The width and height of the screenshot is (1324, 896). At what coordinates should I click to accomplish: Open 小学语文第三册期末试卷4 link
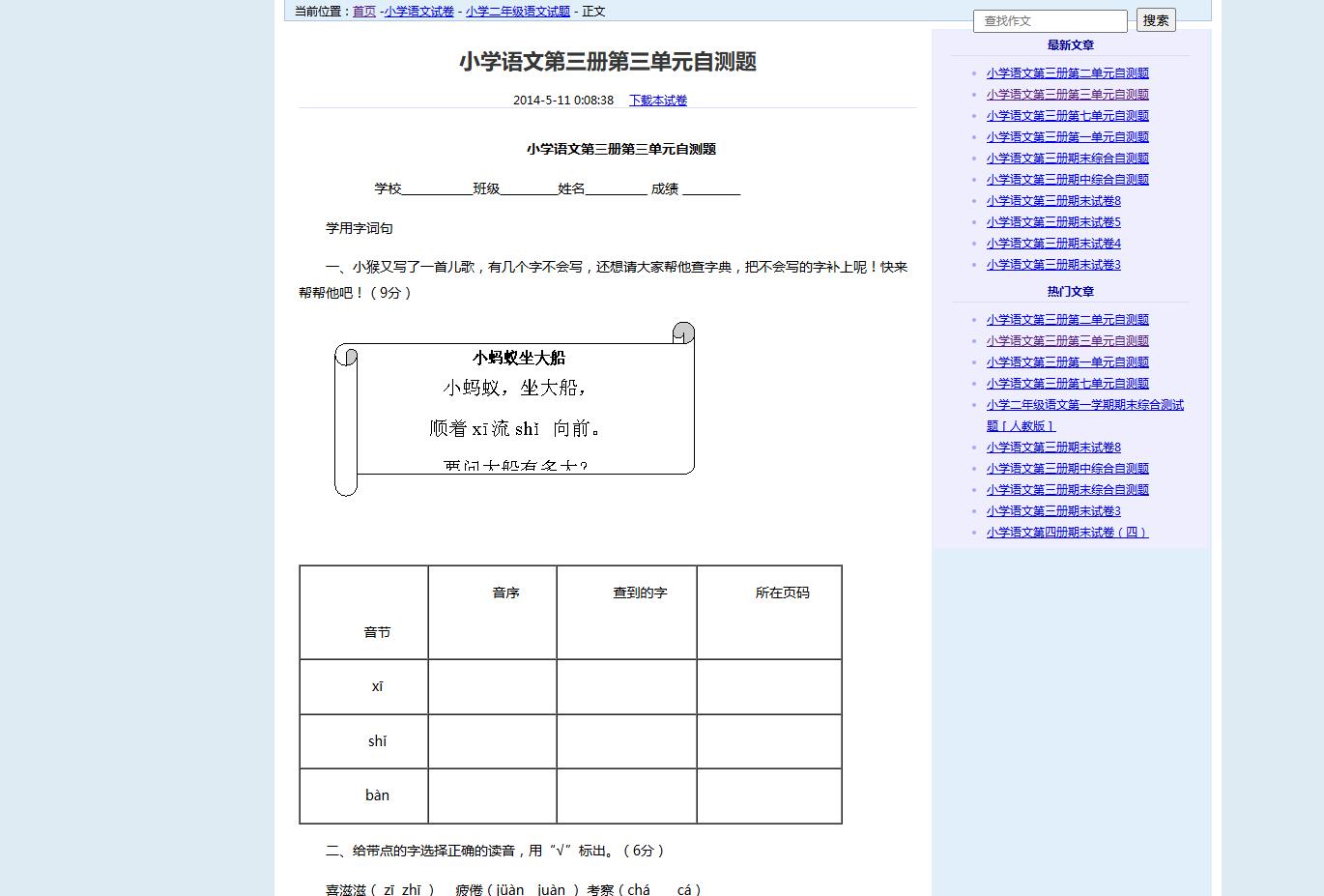(x=1053, y=244)
